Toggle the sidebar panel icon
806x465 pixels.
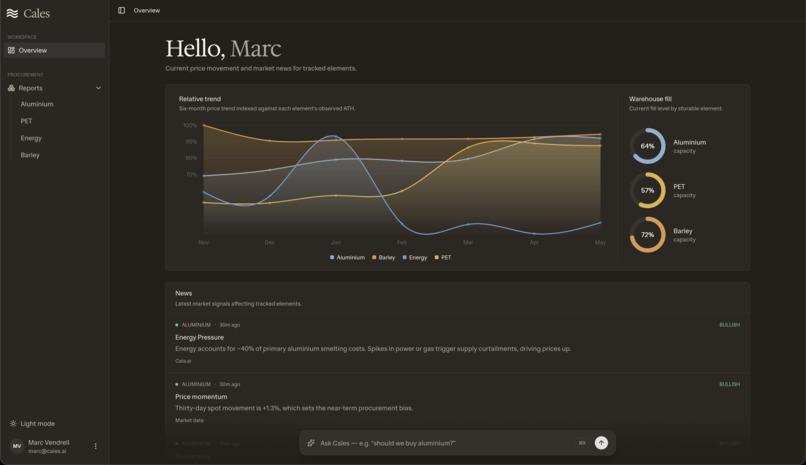click(121, 10)
